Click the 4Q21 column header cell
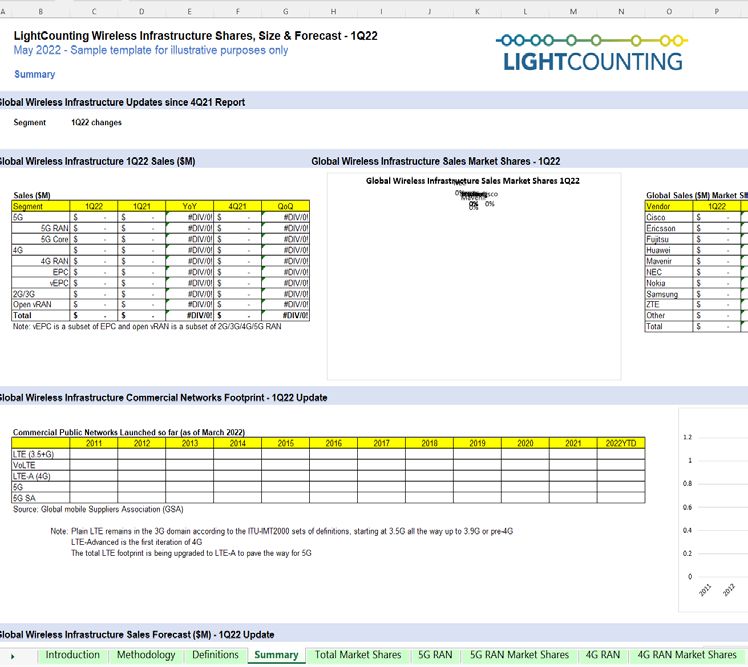The image size is (748, 667). [237, 206]
